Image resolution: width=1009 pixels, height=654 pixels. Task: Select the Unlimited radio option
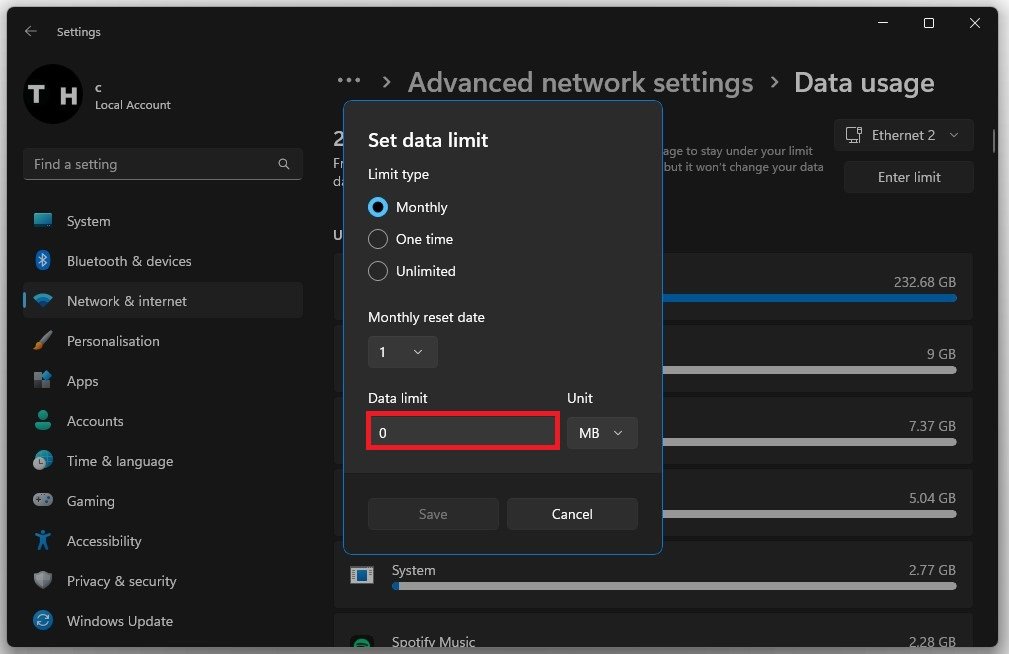(378, 271)
